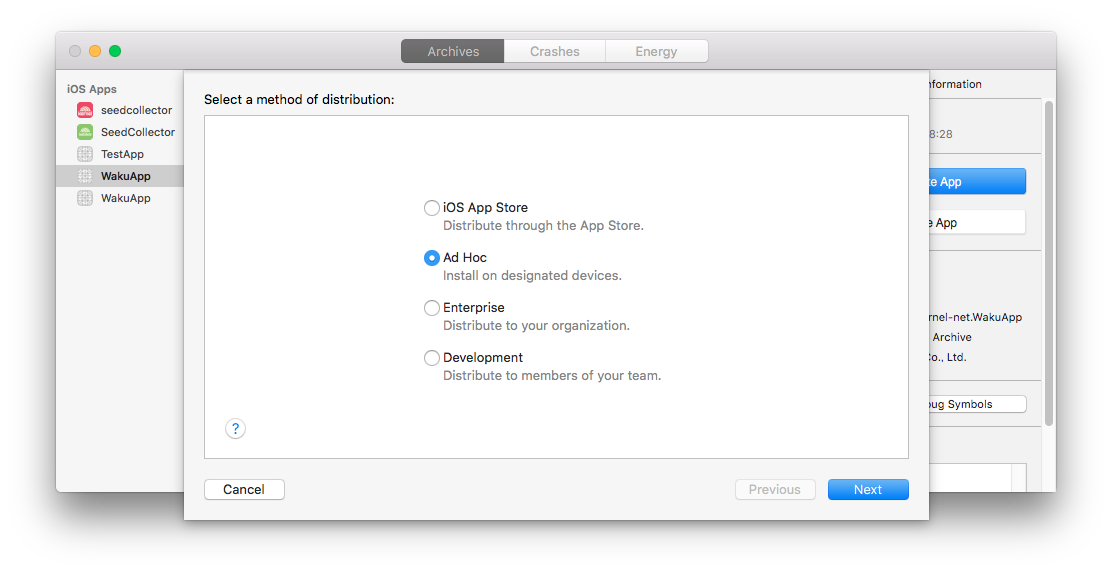Choose the iOS App Store distribution option
1112x572 pixels.
coord(432,208)
